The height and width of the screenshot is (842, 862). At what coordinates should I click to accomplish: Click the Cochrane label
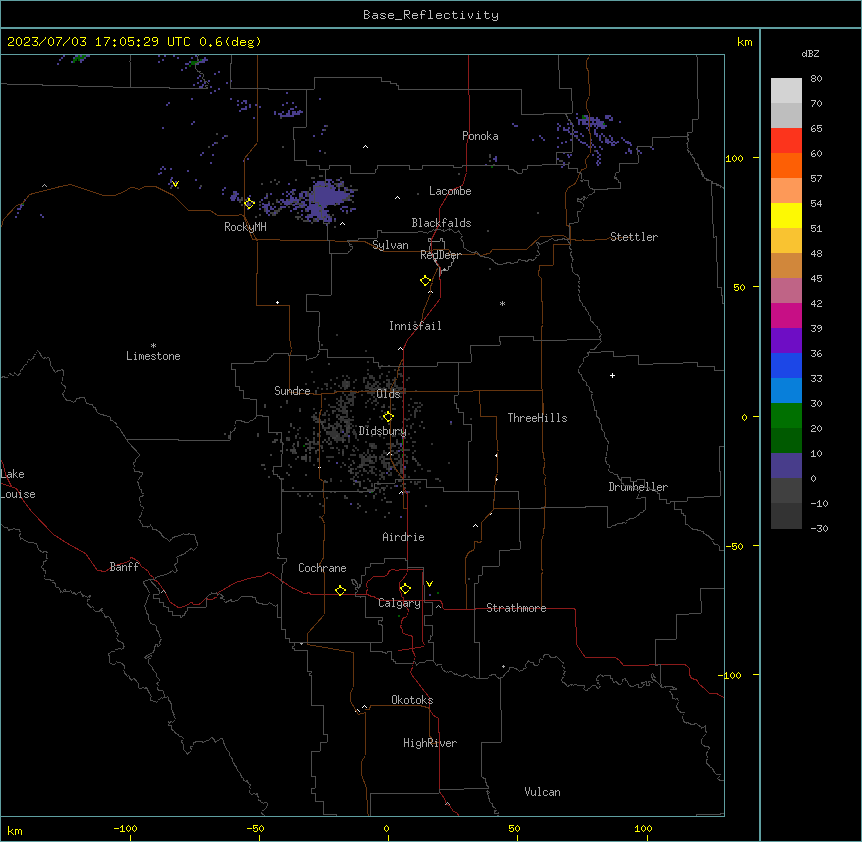[x=322, y=568]
